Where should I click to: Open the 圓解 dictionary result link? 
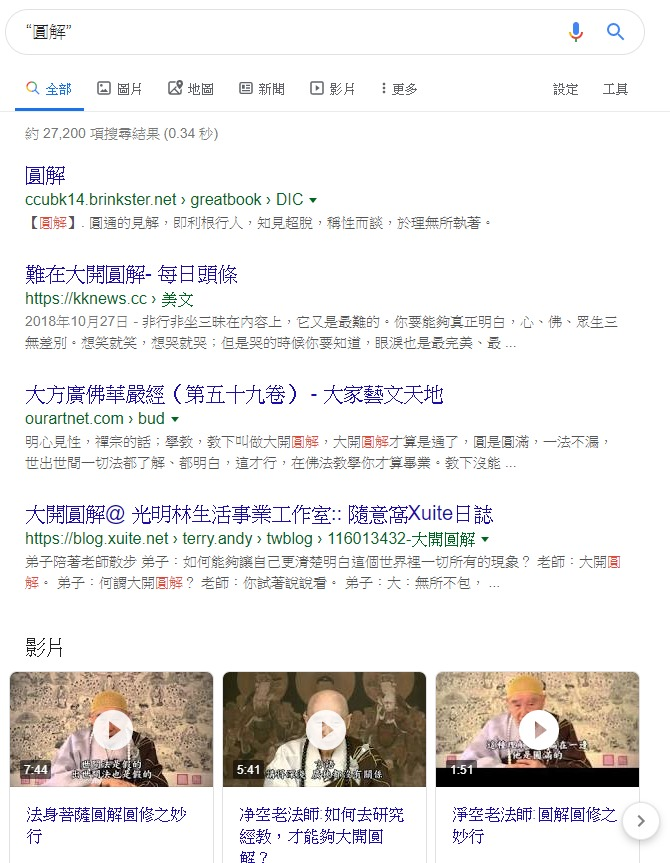tap(45, 176)
